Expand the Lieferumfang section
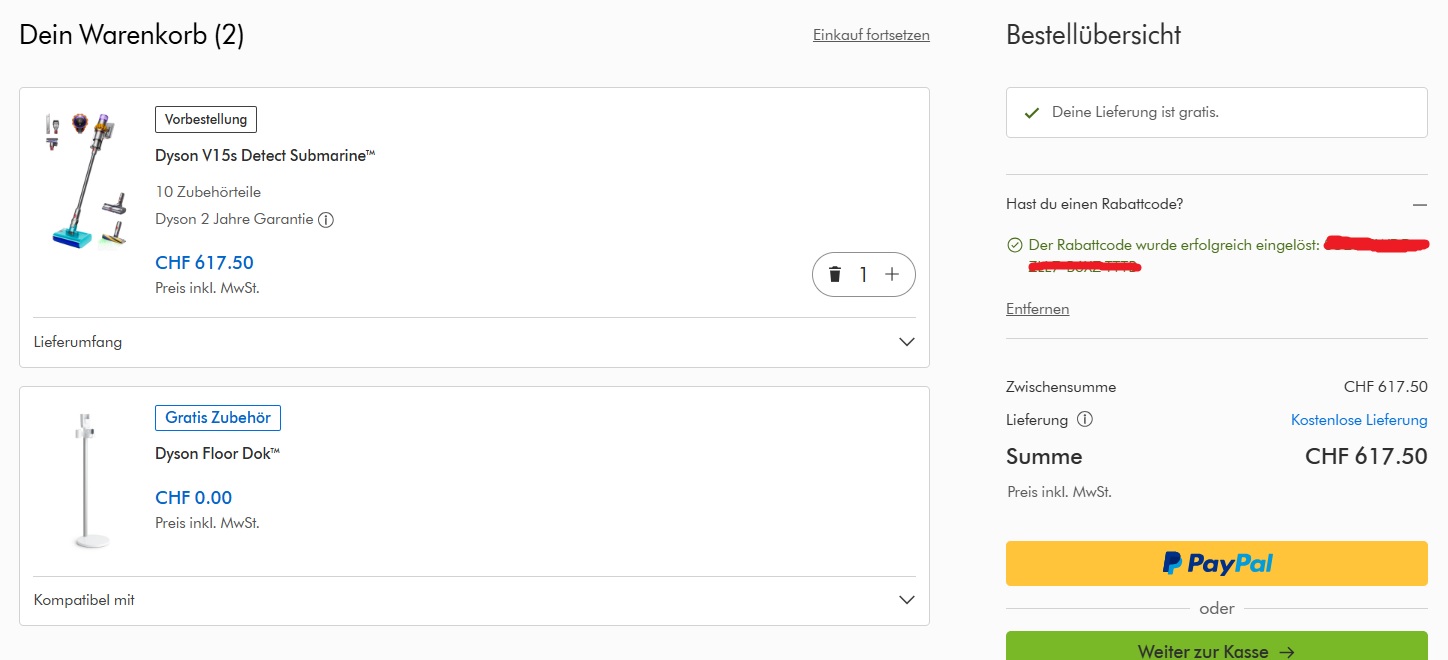The width and height of the screenshot is (1448, 660). point(906,342)
